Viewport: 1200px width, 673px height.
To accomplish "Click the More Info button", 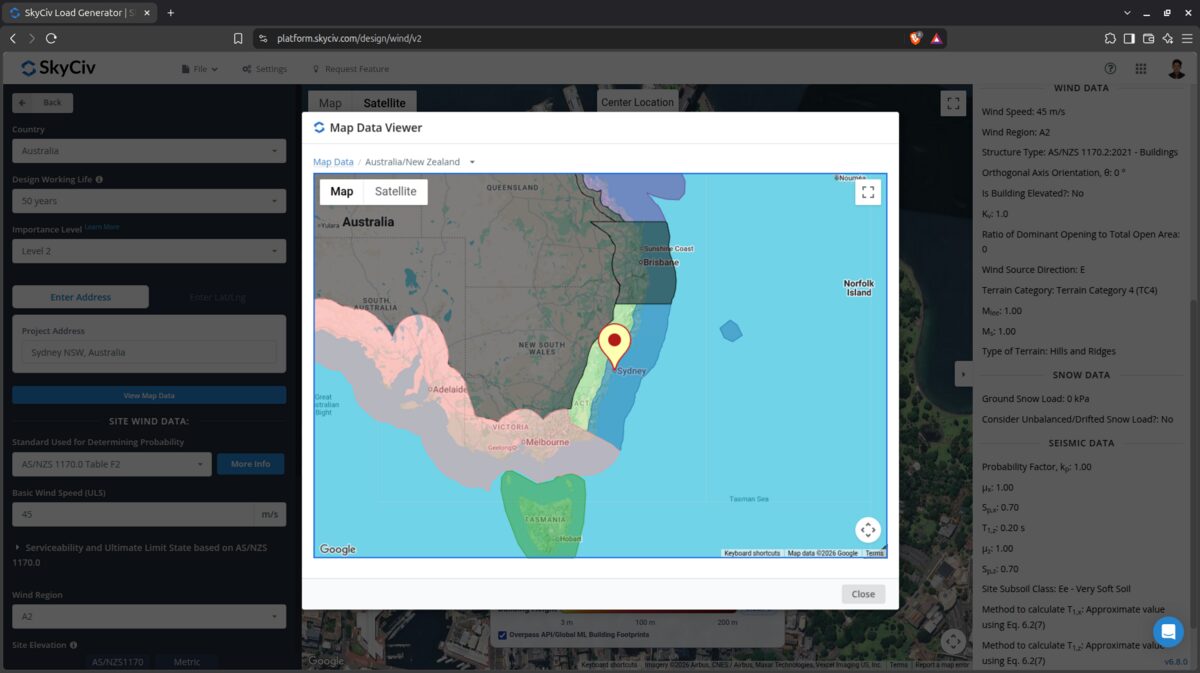I will [250, 464].
